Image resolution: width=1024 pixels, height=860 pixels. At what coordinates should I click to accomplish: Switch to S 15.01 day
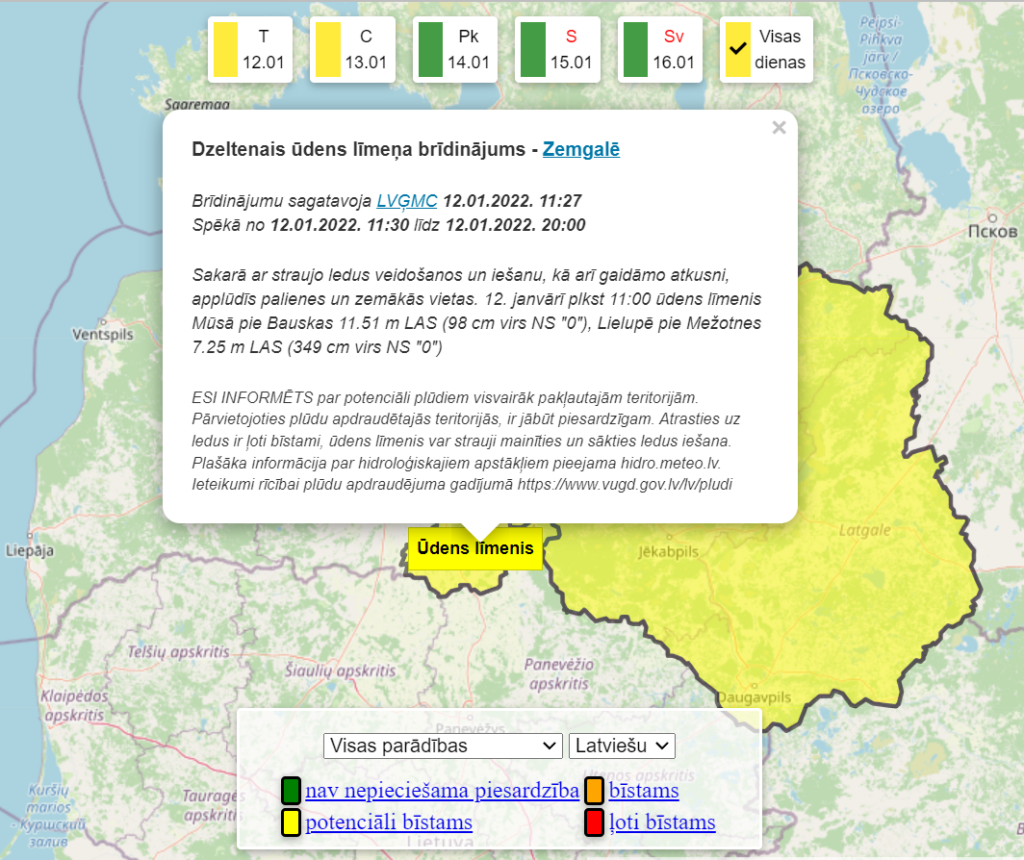click(558, 49)
